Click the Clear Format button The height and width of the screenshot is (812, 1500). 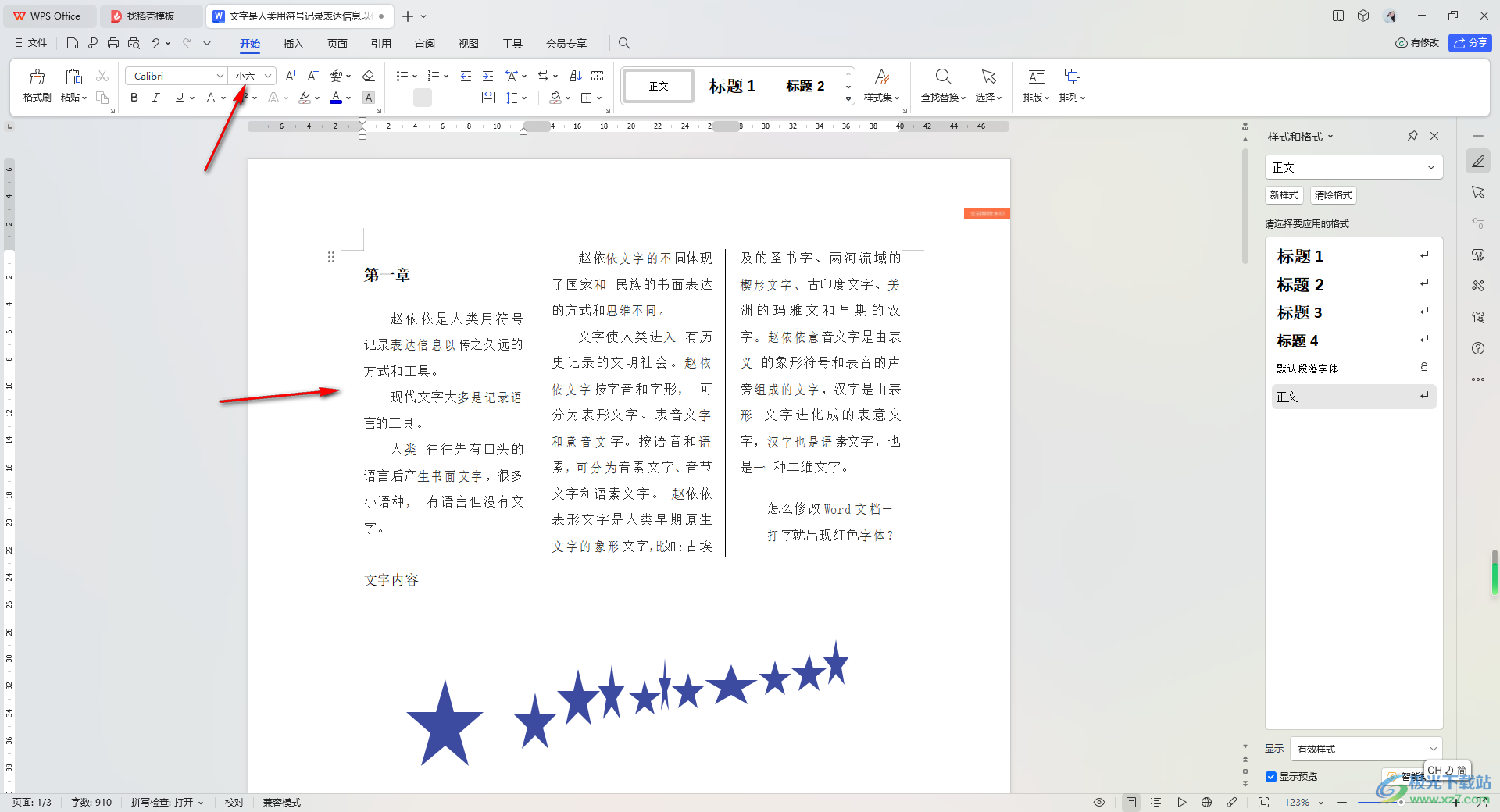[1333, 195]
